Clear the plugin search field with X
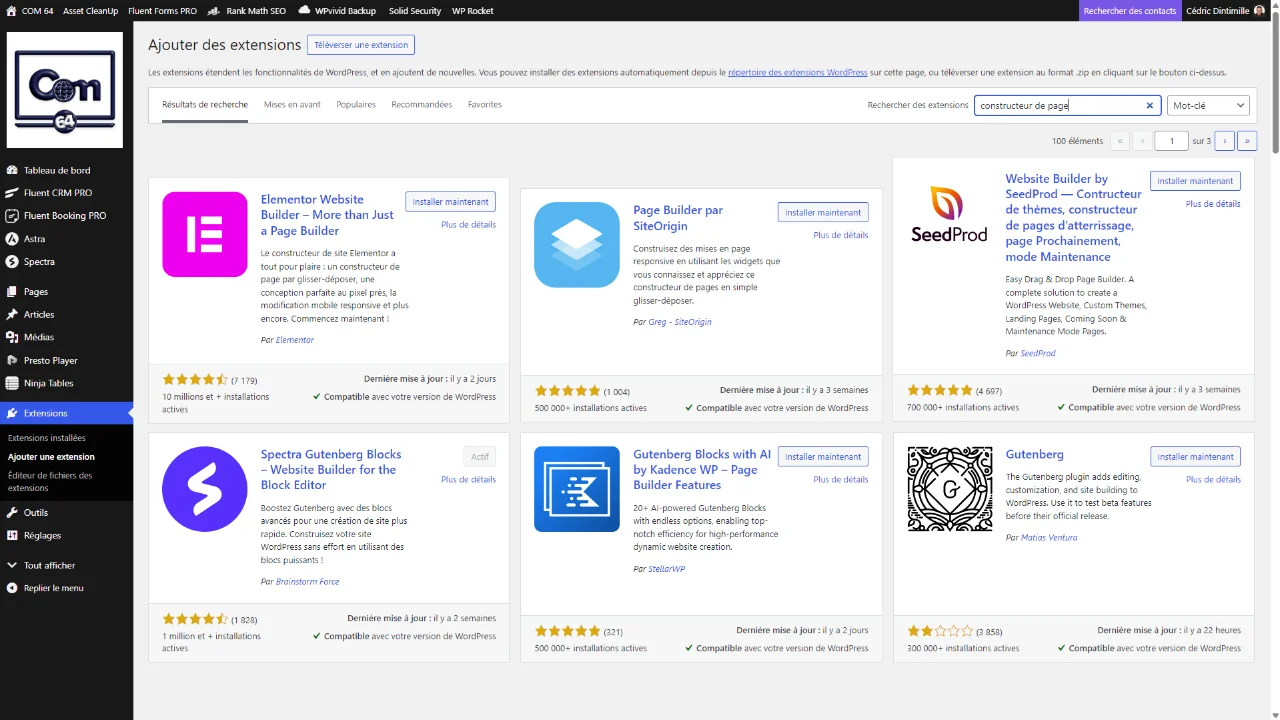The width and height of the screenshot is (1280, 720). pos(1149,105)
